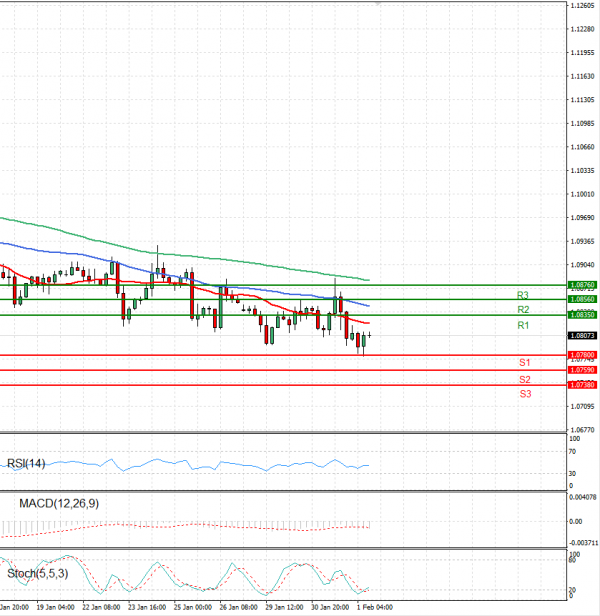The image size is (600, 616).
Task: Click the 1.11305 value on price axis
Action: [x=582, y=100]
